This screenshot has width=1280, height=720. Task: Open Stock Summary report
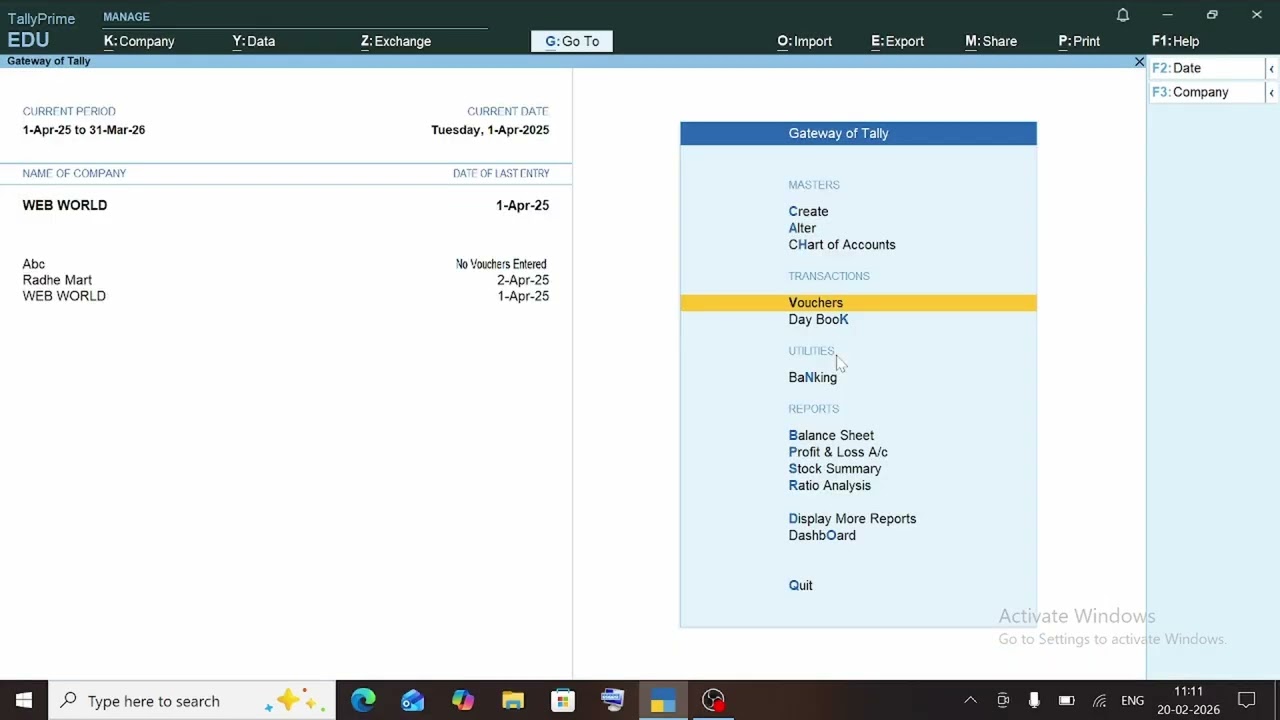(x=835, y=468)
